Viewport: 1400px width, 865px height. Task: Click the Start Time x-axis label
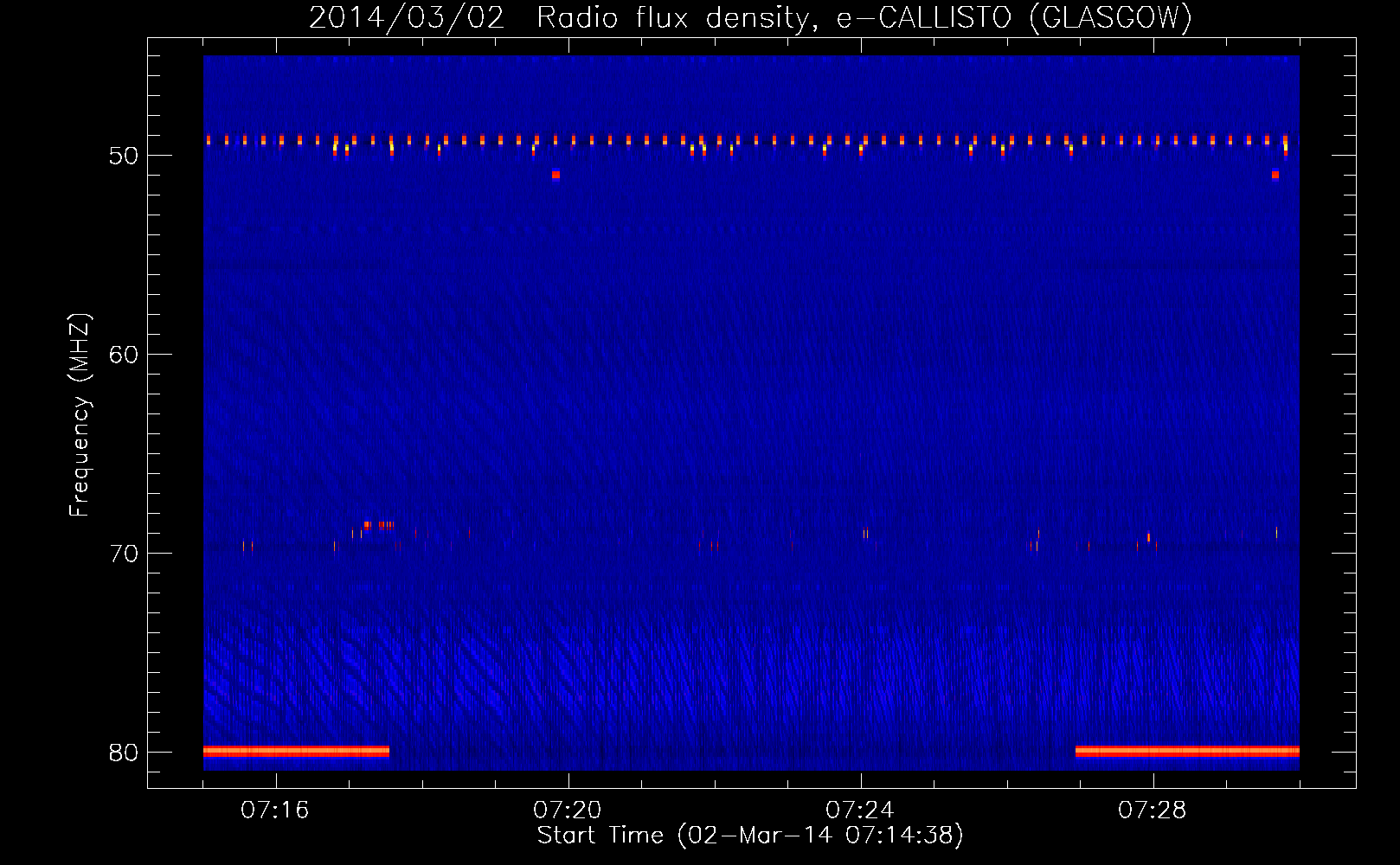(749, 836)
